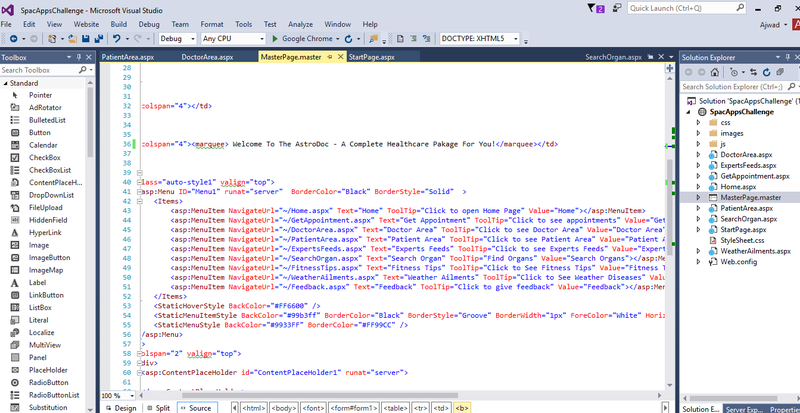
Task: Click the <body> tag breadcrumb button
Action: 284,407
